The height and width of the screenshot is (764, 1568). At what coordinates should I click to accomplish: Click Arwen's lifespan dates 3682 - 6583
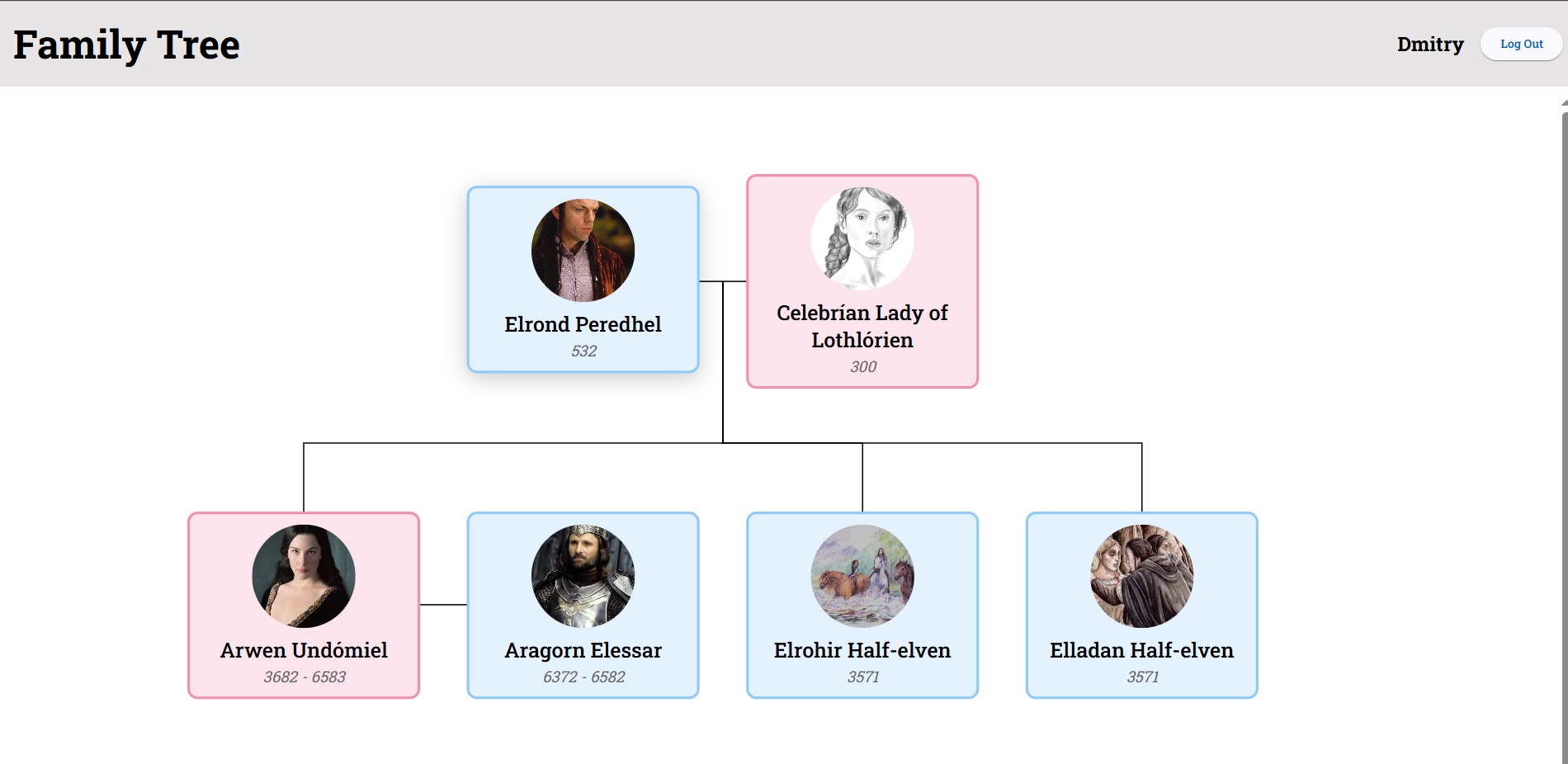pyautogui.click(x=304, y=676)
